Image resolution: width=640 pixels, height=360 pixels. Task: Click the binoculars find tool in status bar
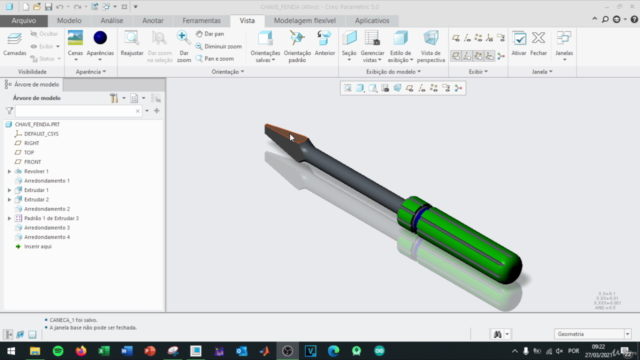point(497,334)
